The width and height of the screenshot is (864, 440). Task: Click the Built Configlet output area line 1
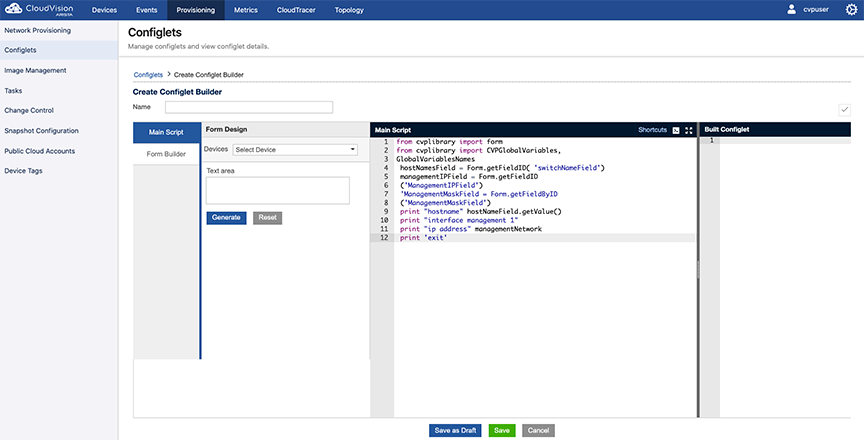pyautogui.click(x=785, y=141)
